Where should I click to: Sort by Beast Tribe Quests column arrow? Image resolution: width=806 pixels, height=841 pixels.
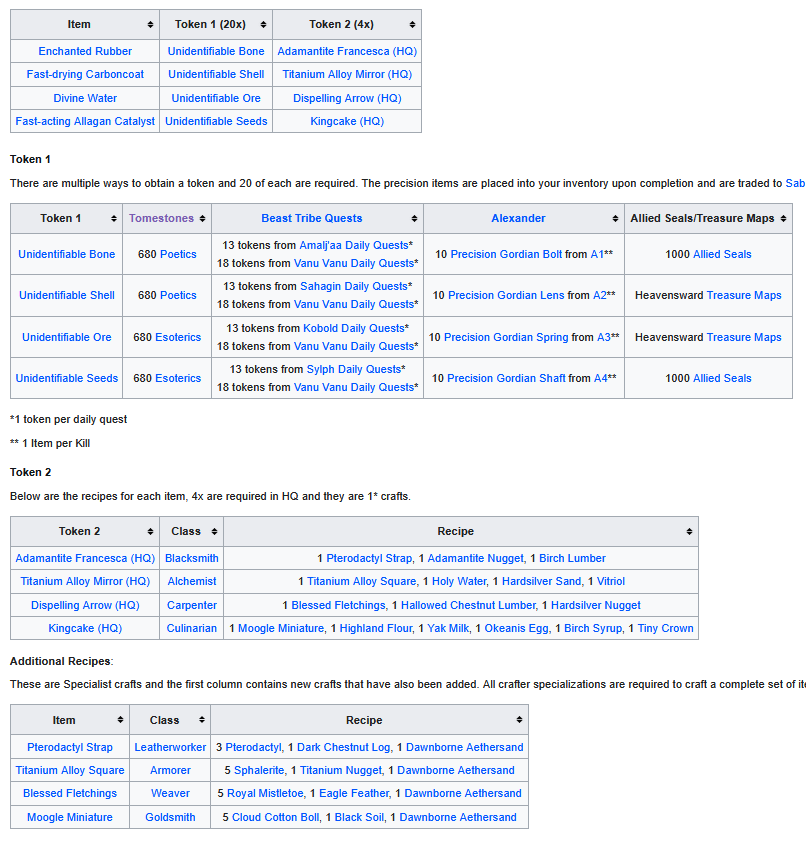[415, 219]
